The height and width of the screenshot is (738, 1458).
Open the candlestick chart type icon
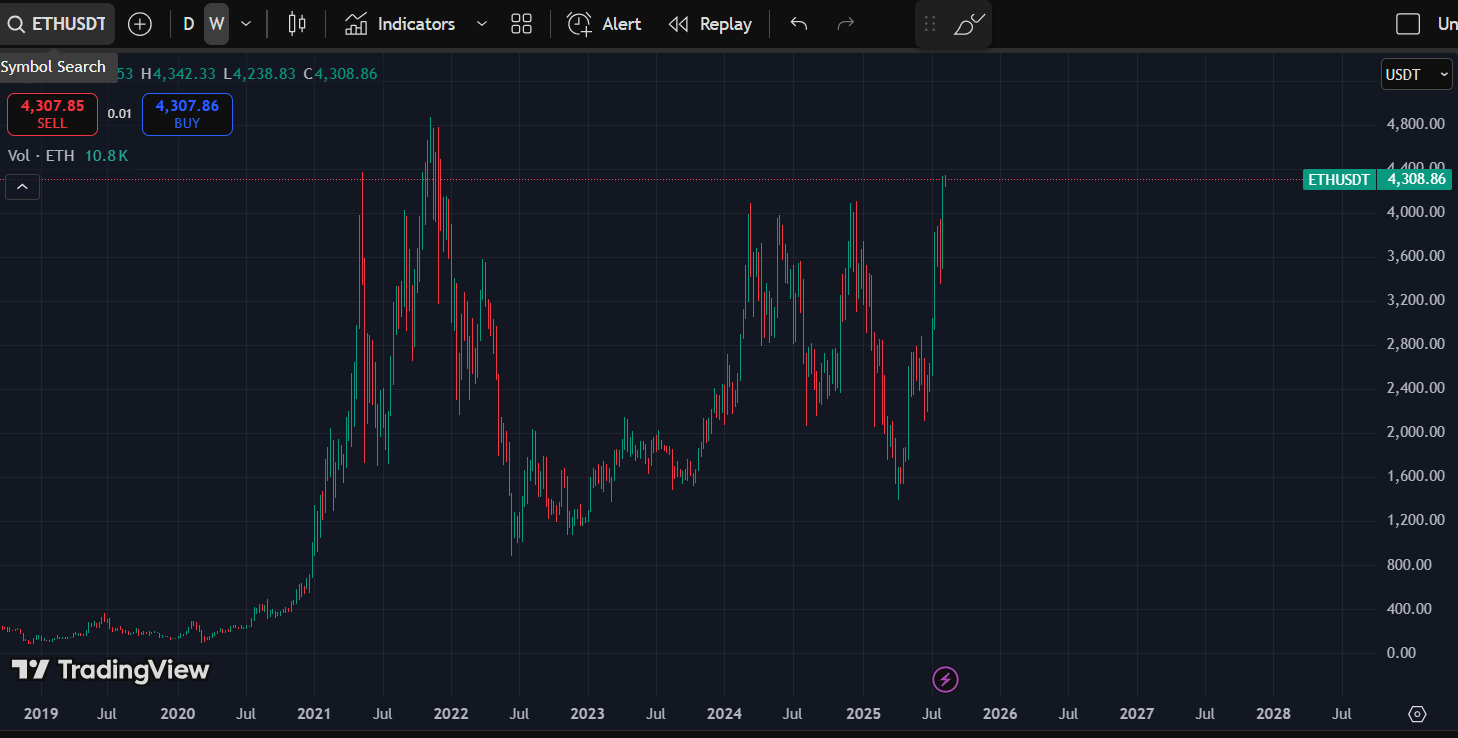tap(297, 24)
